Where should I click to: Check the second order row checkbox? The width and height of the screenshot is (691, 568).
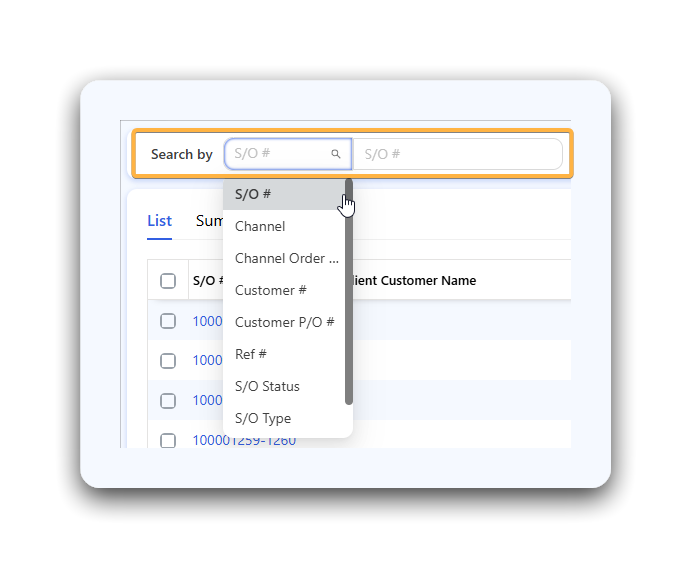coord(168,361)
